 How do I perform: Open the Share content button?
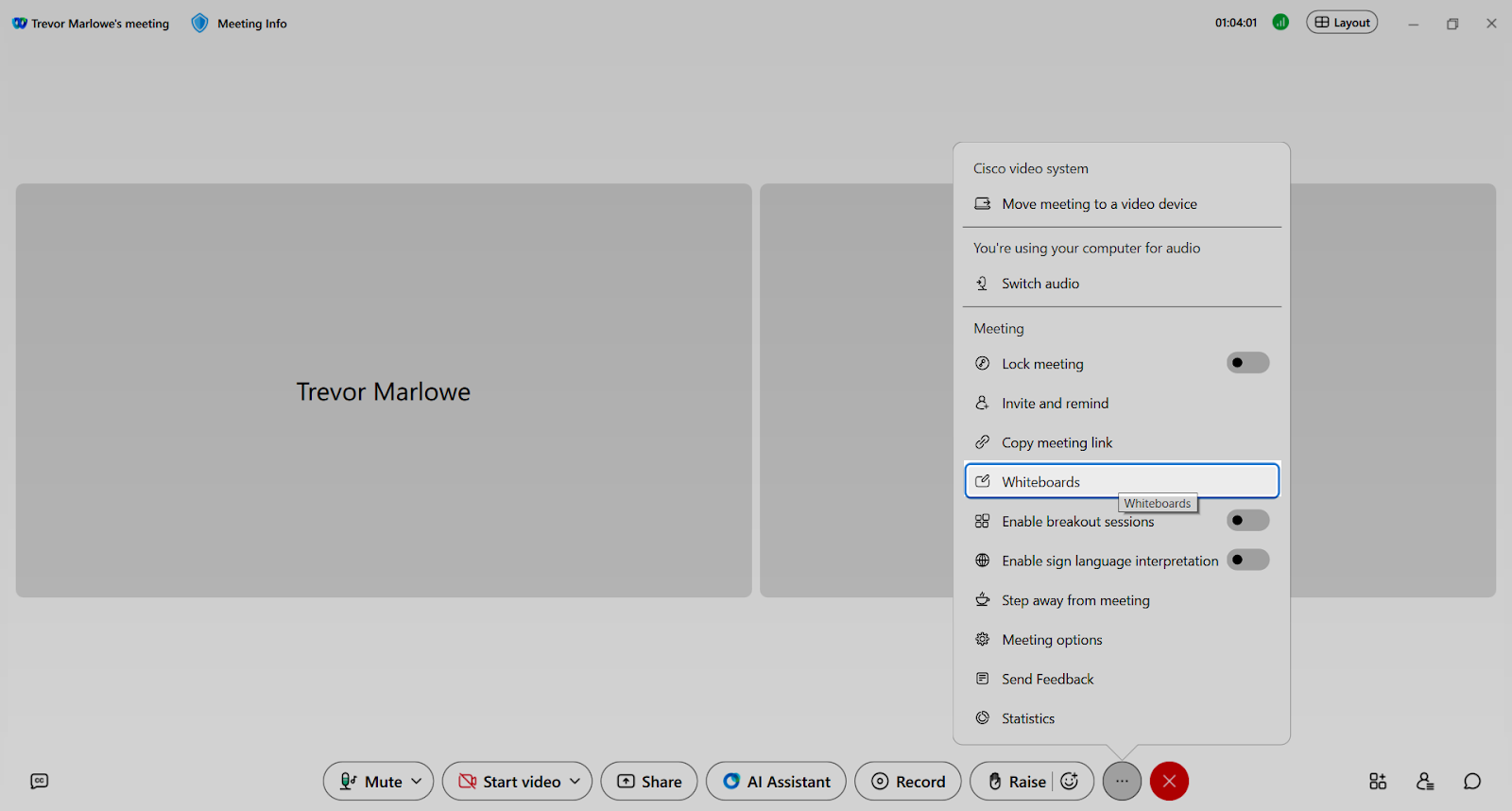point(649,782)
